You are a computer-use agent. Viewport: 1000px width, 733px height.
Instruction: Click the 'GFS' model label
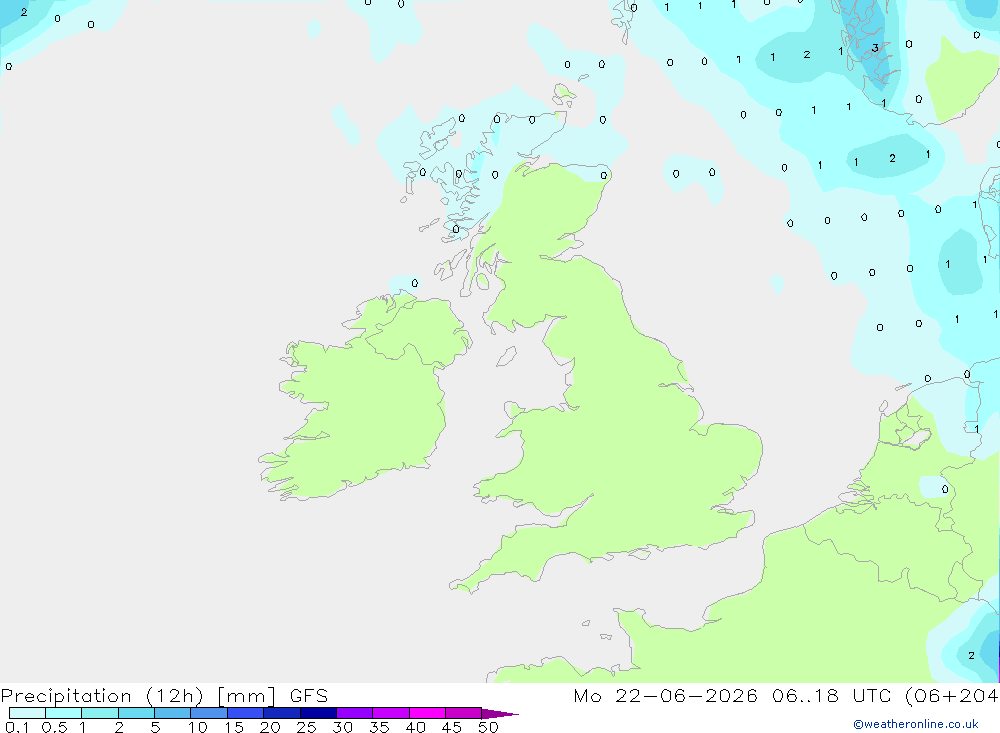click(309, 695)
